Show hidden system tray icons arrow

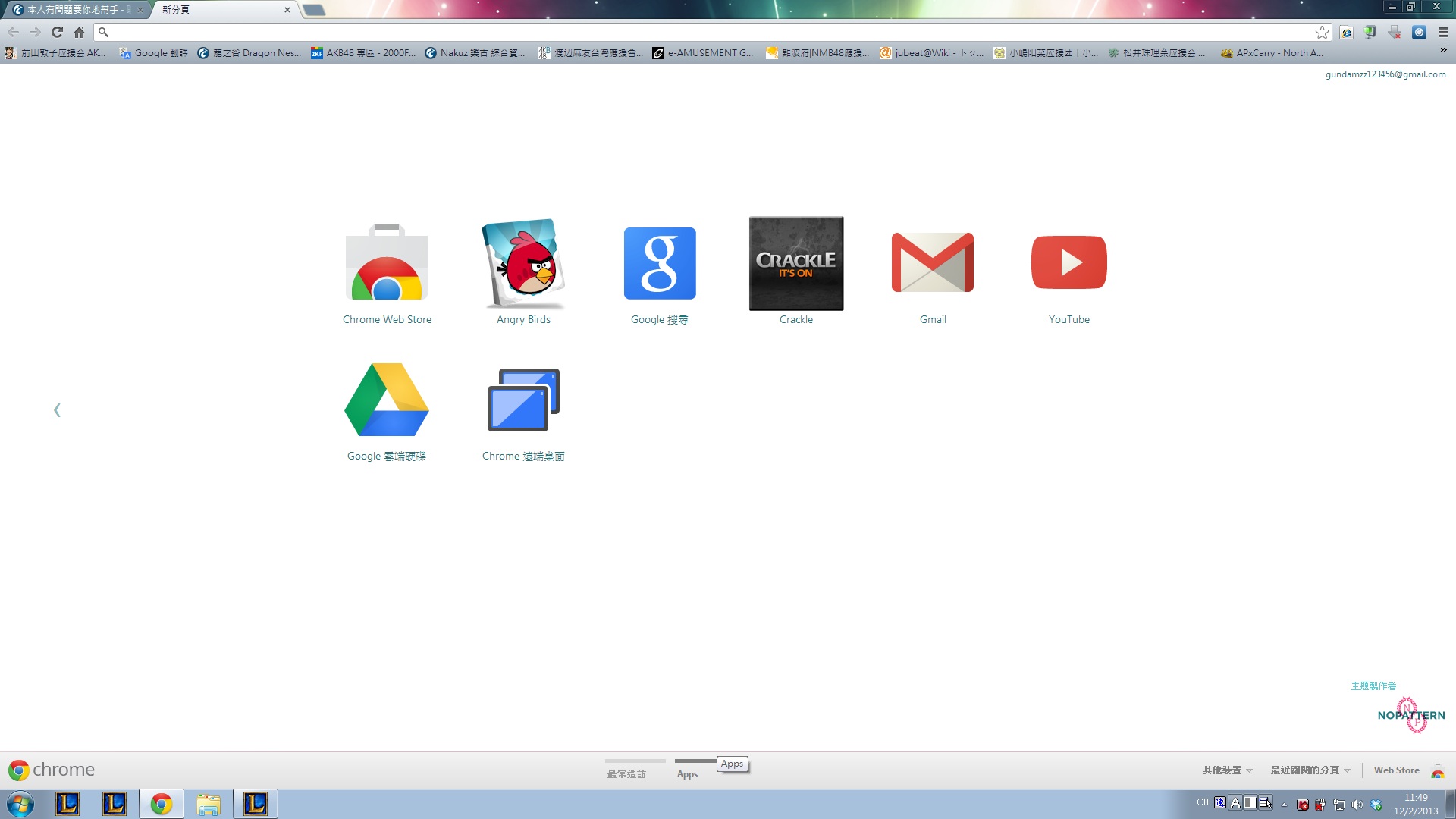(1284, 805)
